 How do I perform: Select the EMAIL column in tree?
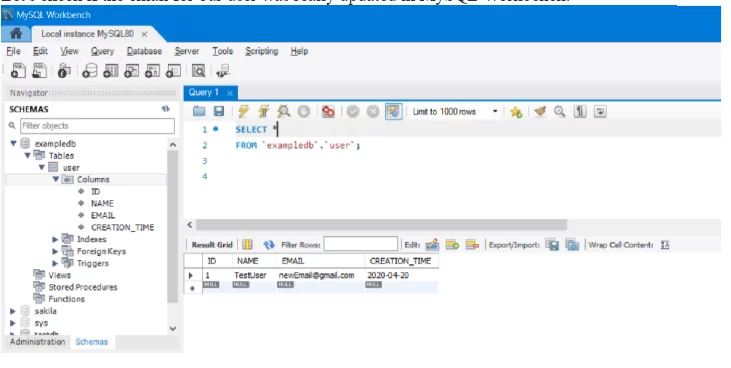103,215
